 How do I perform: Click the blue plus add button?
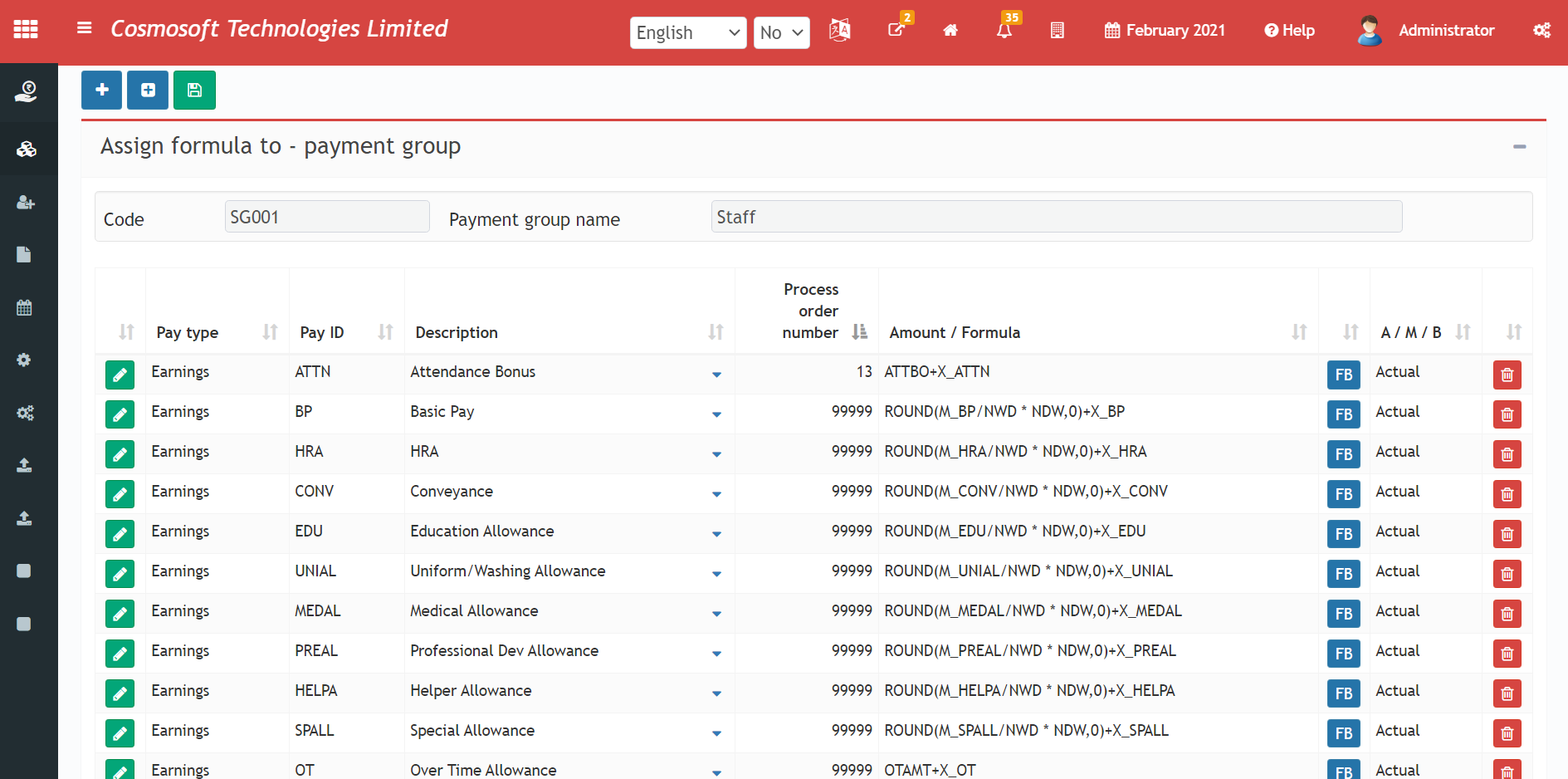101,90
